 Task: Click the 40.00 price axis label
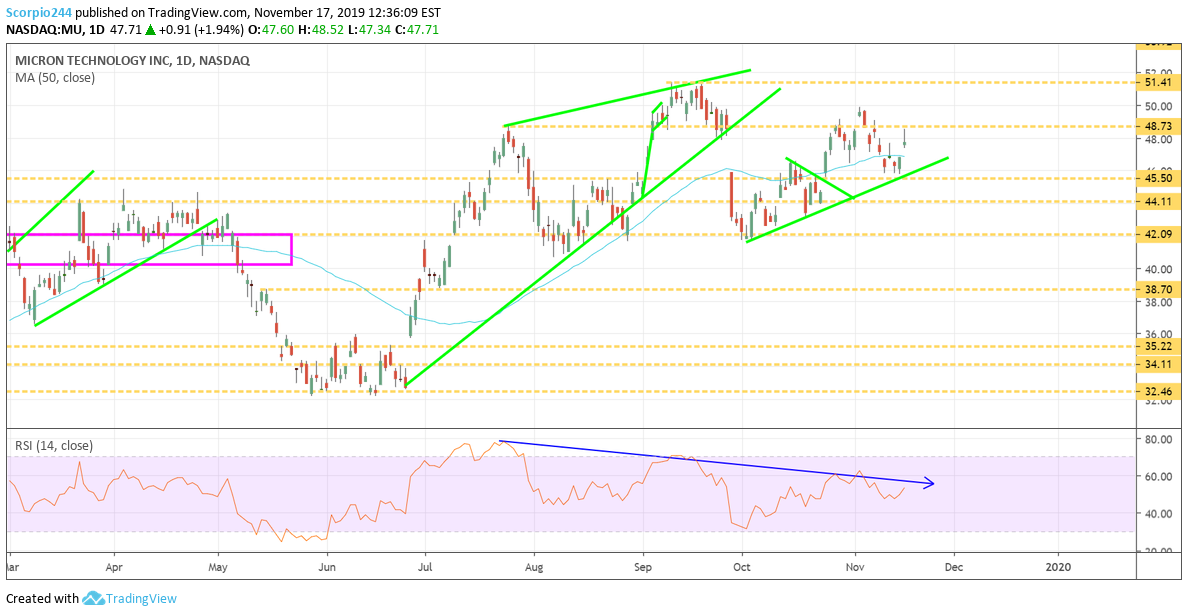tap(1158, 270)
